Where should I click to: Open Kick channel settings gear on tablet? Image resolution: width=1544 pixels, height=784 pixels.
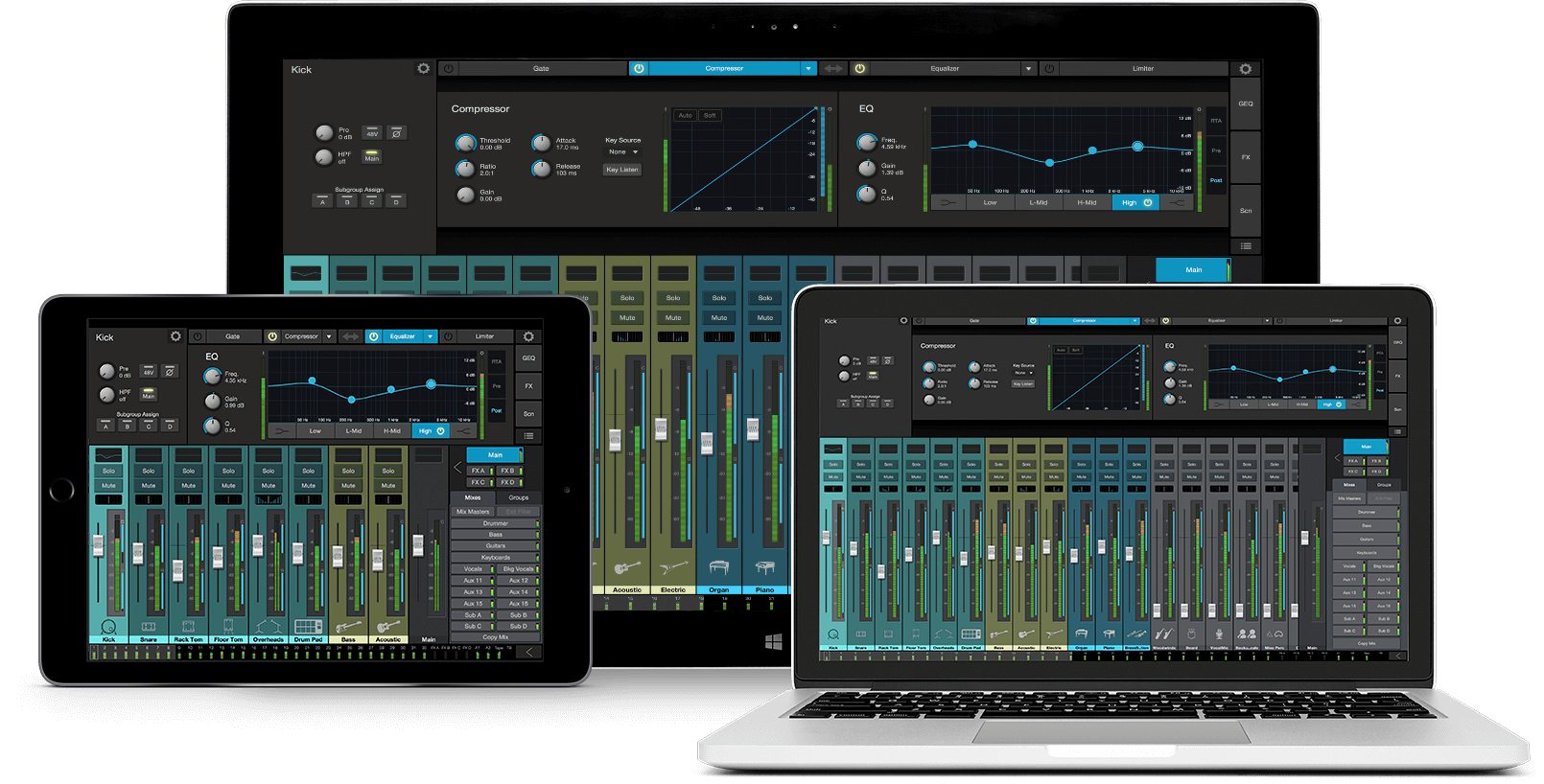pyautogui.click(x=175, y=336)
